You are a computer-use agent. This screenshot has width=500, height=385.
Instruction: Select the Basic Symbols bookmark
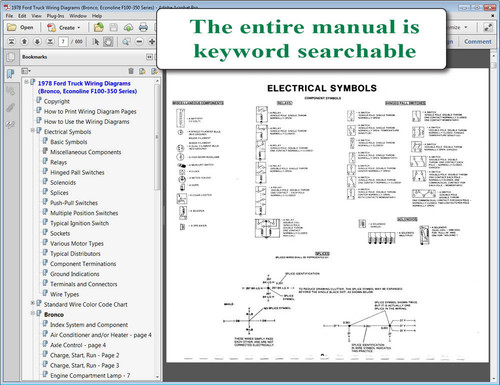(68, 142)
